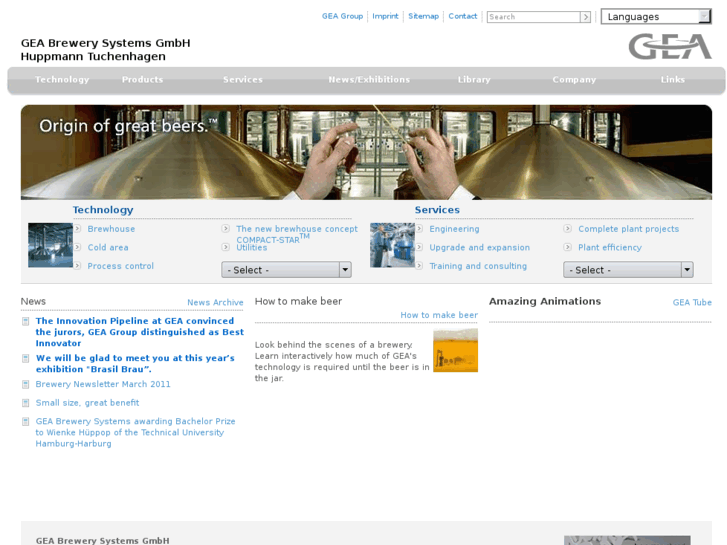Open the Sitemap link
Viewport: 727px width, 545px height.
coord(423,16)
